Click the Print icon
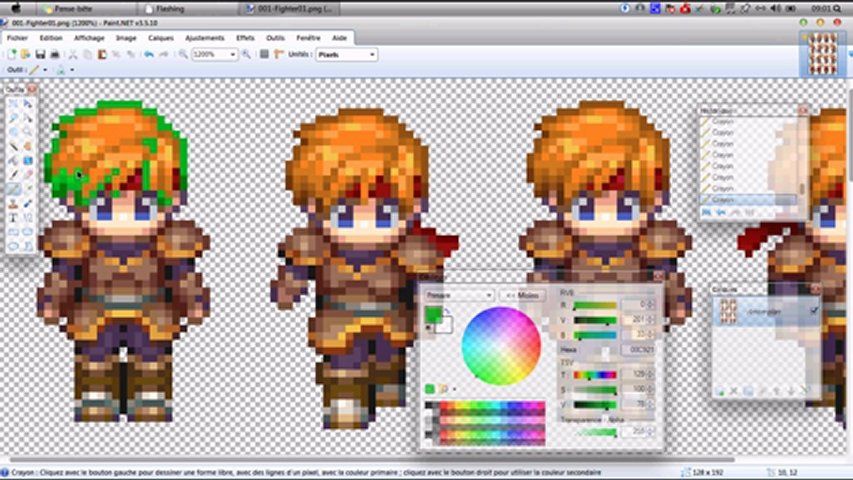The width and height of the screenshot is (853, 480). 54,54
